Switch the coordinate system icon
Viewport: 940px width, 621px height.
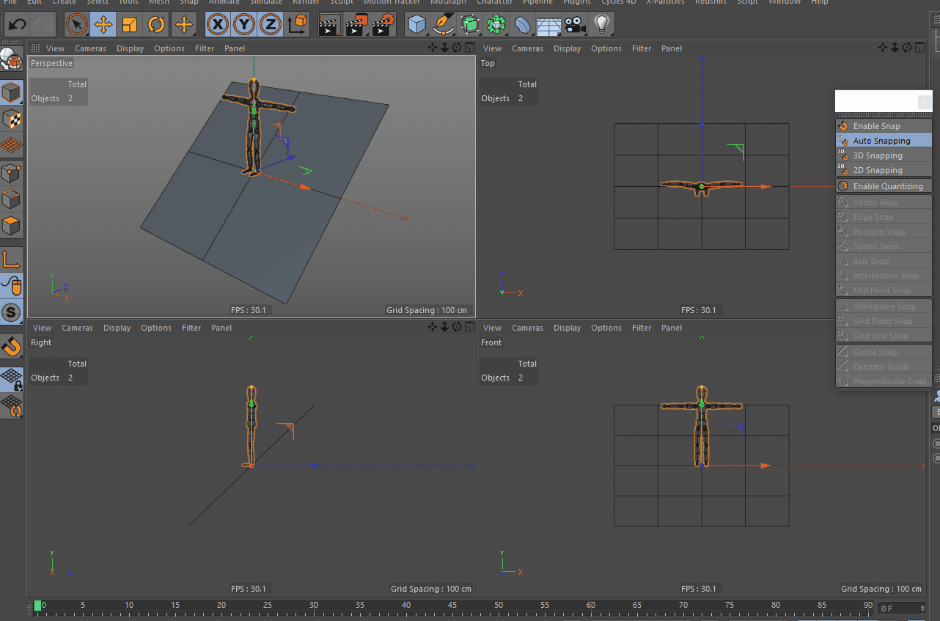(x=297, y=25)
